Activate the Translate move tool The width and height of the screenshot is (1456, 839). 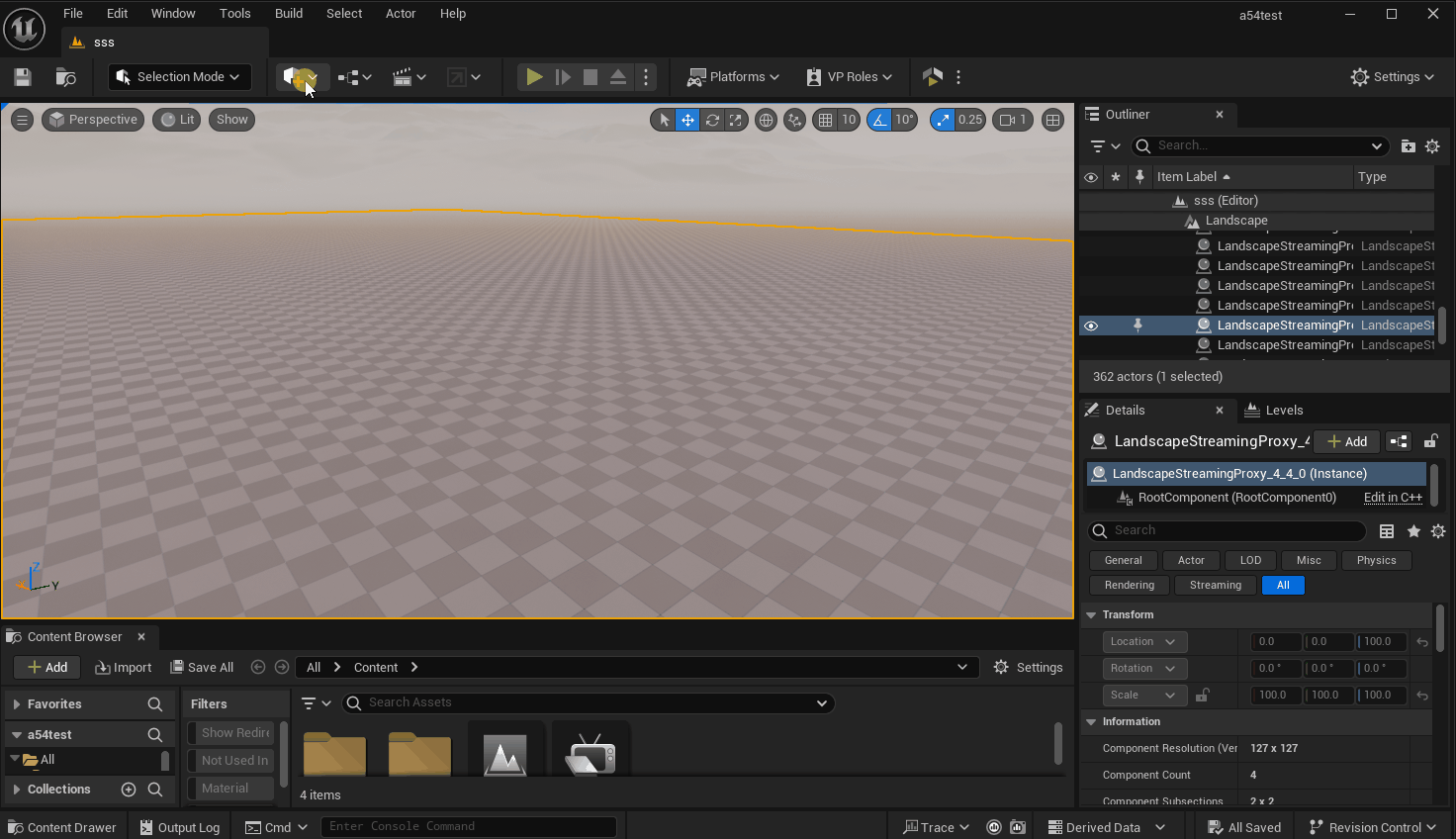(687, 120)
